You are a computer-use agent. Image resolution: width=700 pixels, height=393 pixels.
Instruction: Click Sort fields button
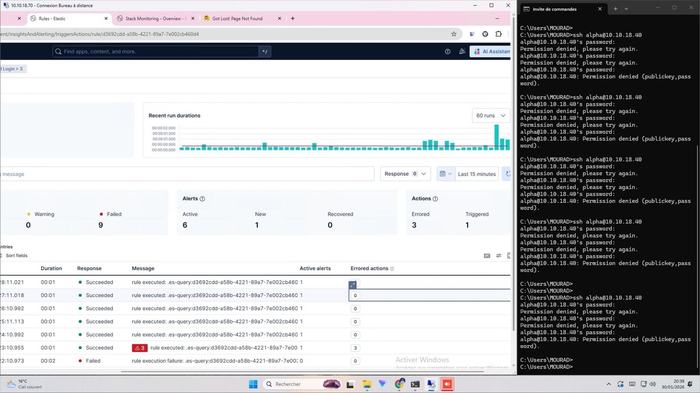(14, 255)
